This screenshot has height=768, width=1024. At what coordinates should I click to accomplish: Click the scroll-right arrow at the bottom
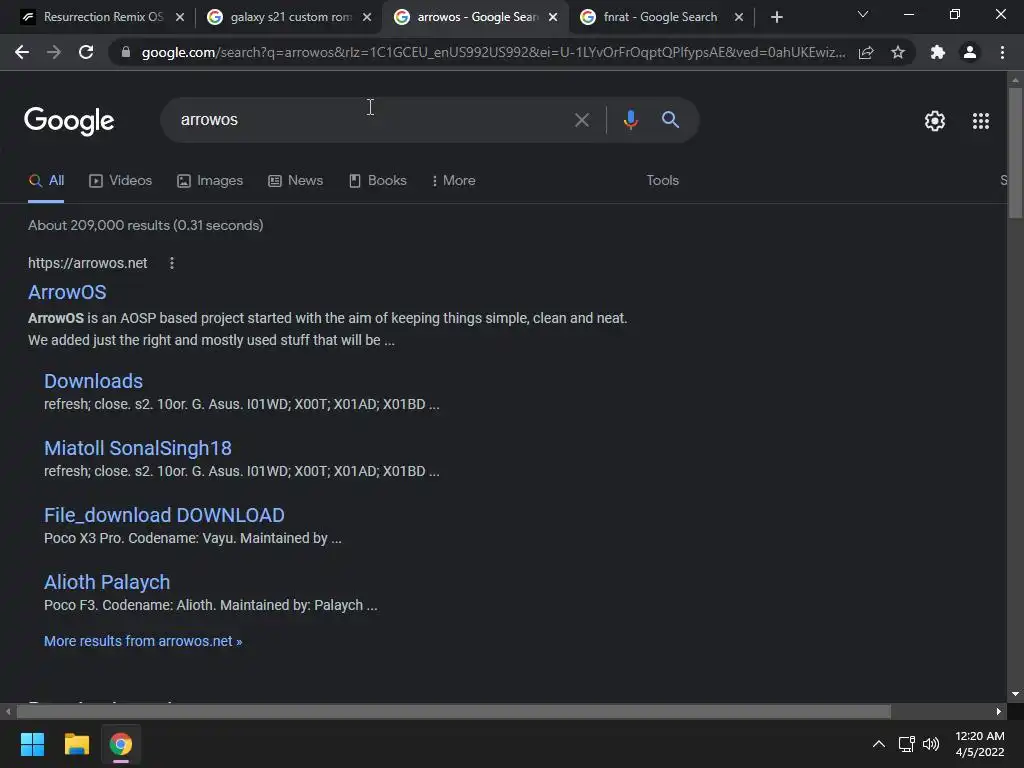999,711
